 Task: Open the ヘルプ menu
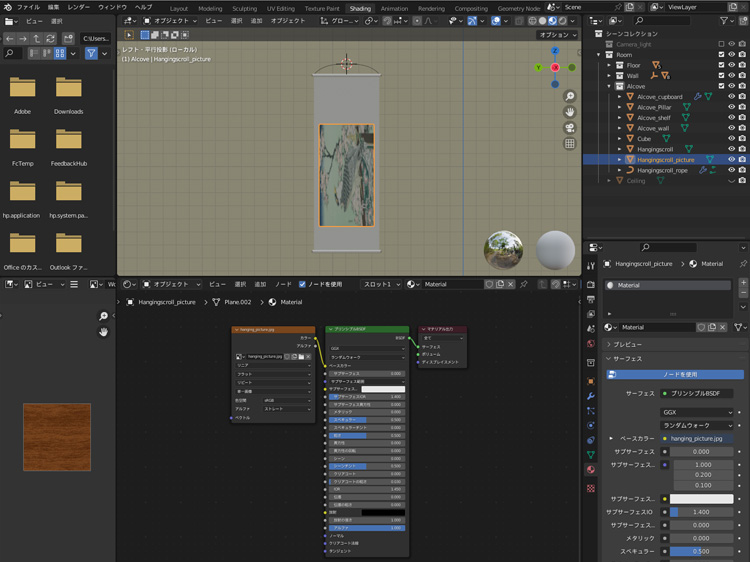tap(143, 7)
